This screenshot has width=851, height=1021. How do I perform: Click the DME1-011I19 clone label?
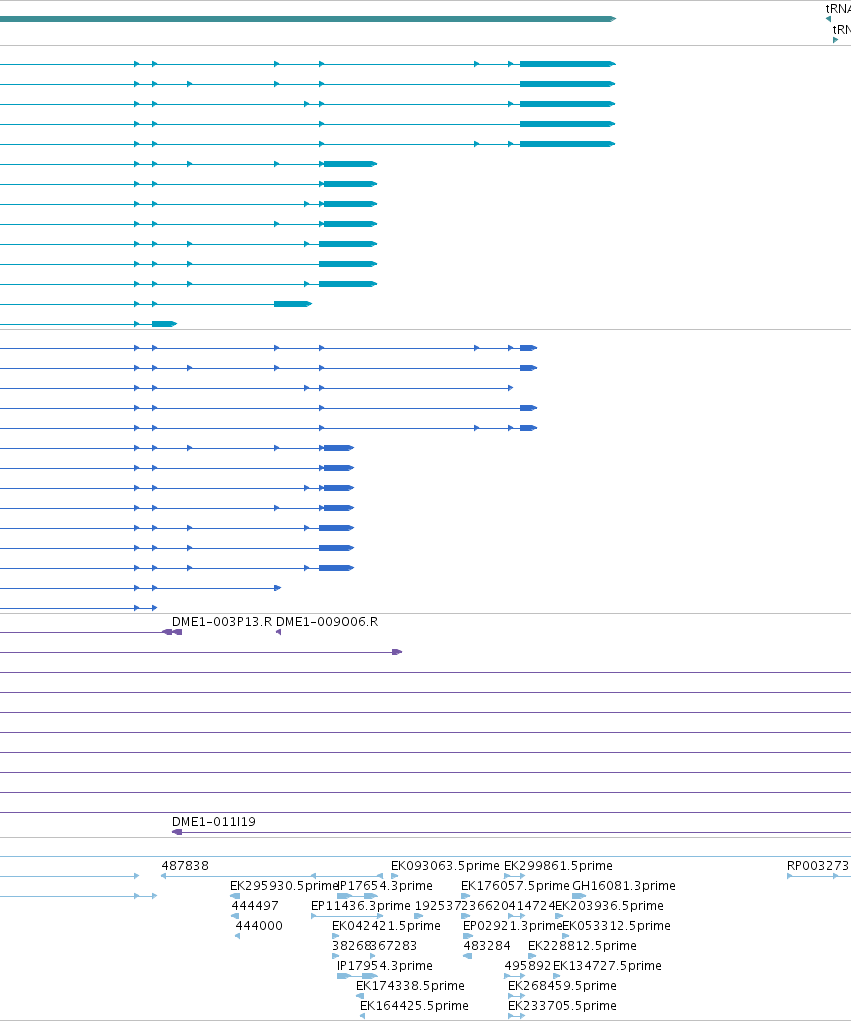tap(214, 822)
